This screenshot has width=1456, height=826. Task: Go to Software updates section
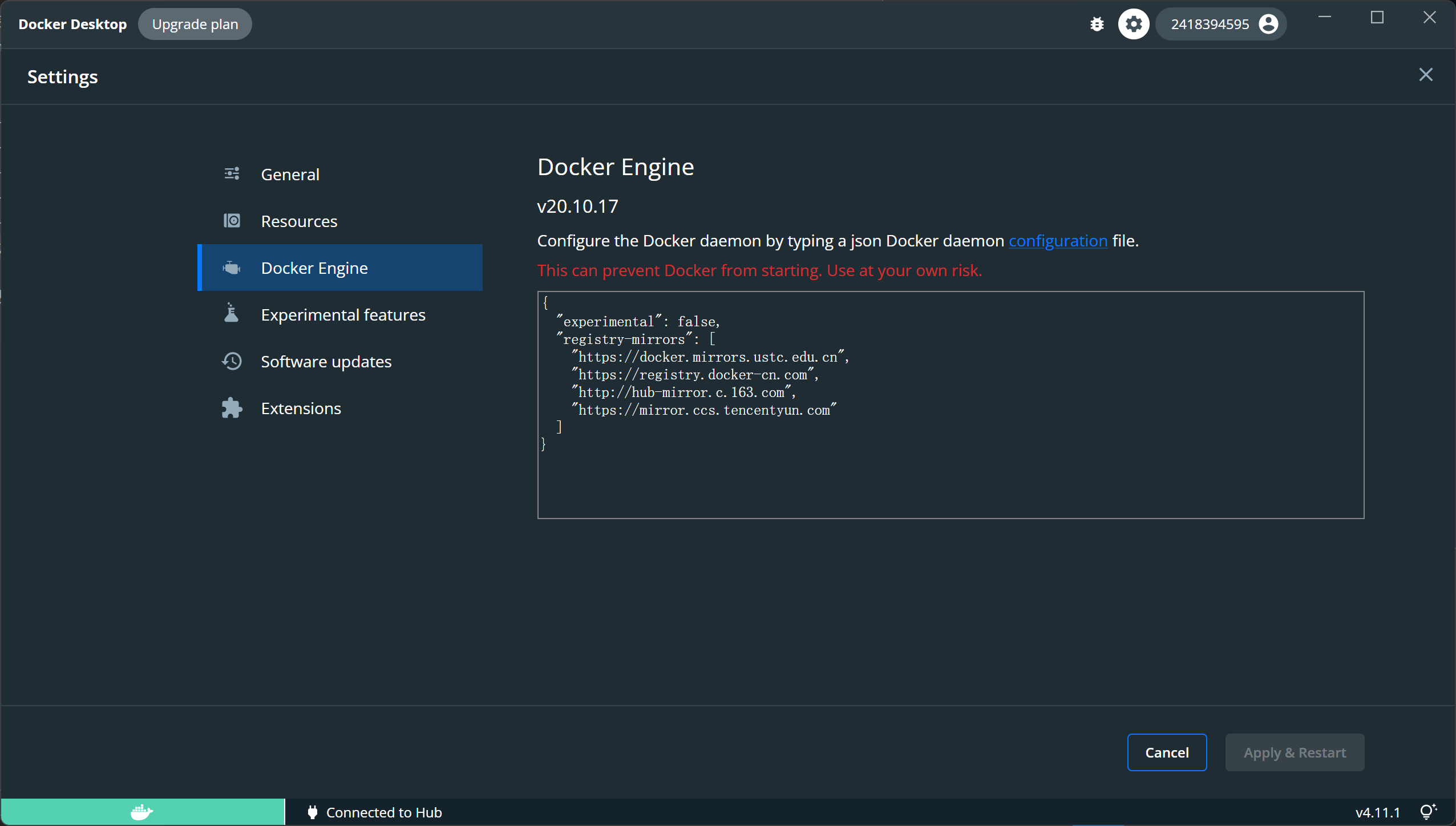(x=326, y=362)
